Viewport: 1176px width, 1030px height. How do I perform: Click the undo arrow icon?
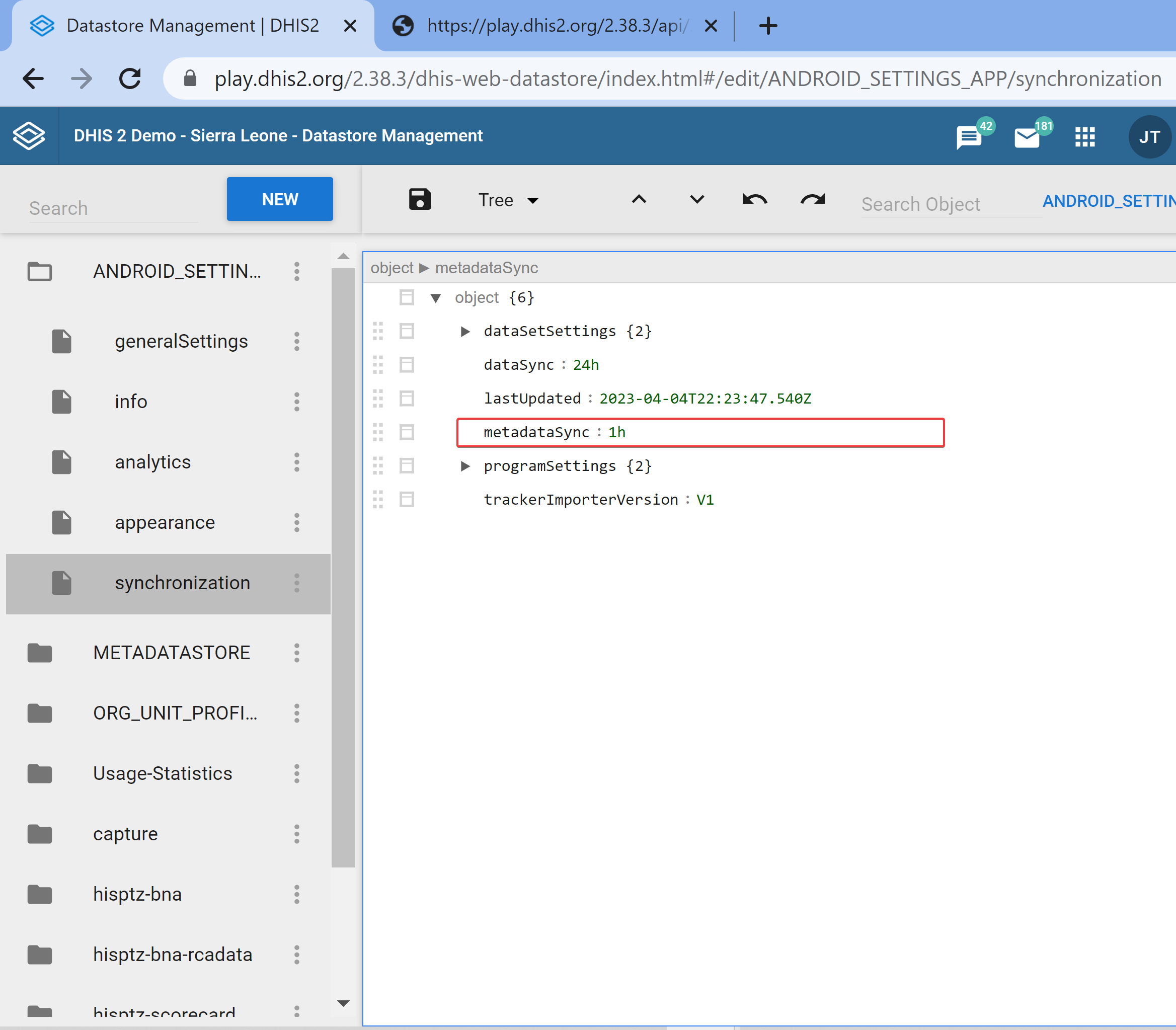coord(755,199)
